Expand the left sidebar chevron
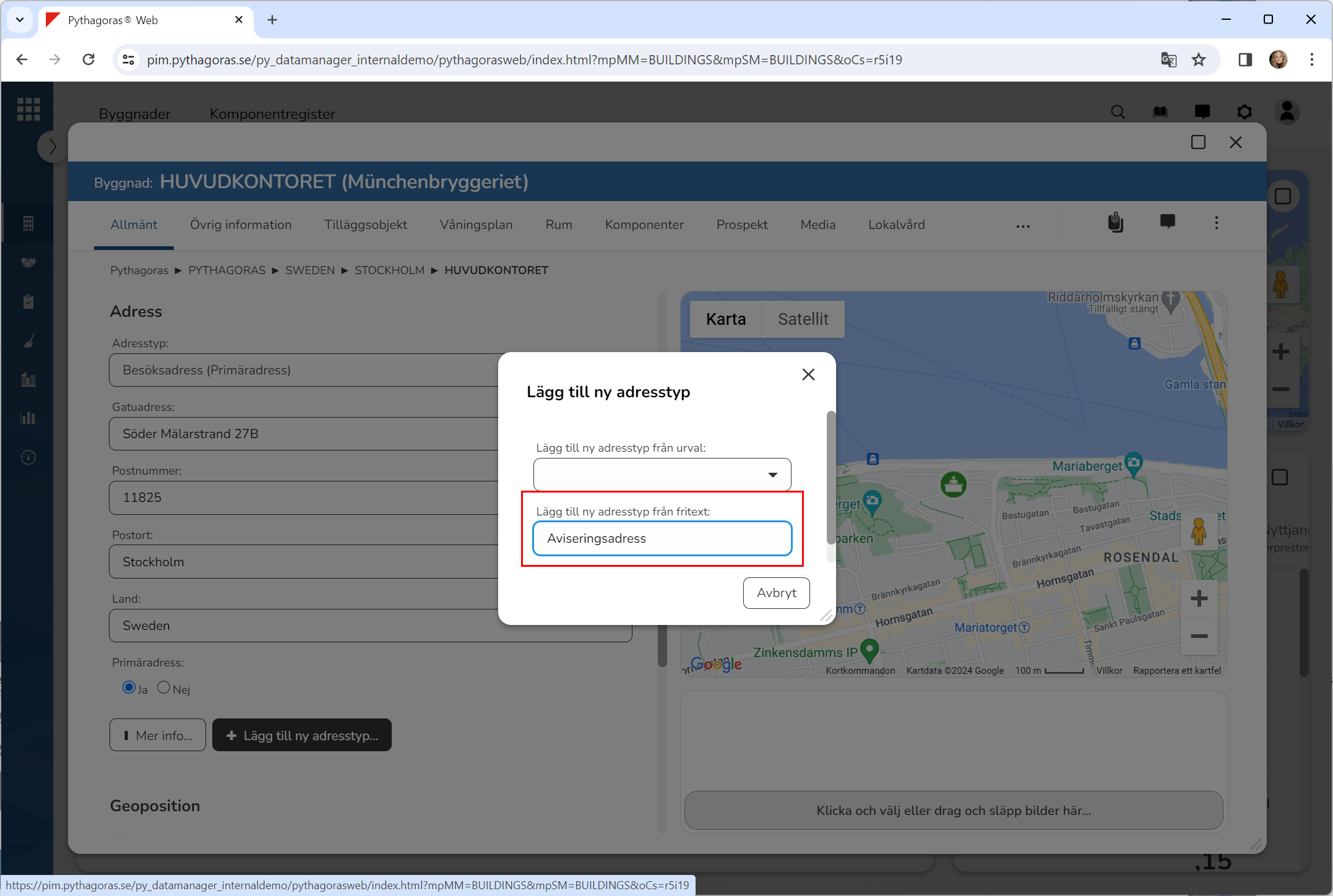The height and width of the screenshot is (896, 1333). (52, 147)
